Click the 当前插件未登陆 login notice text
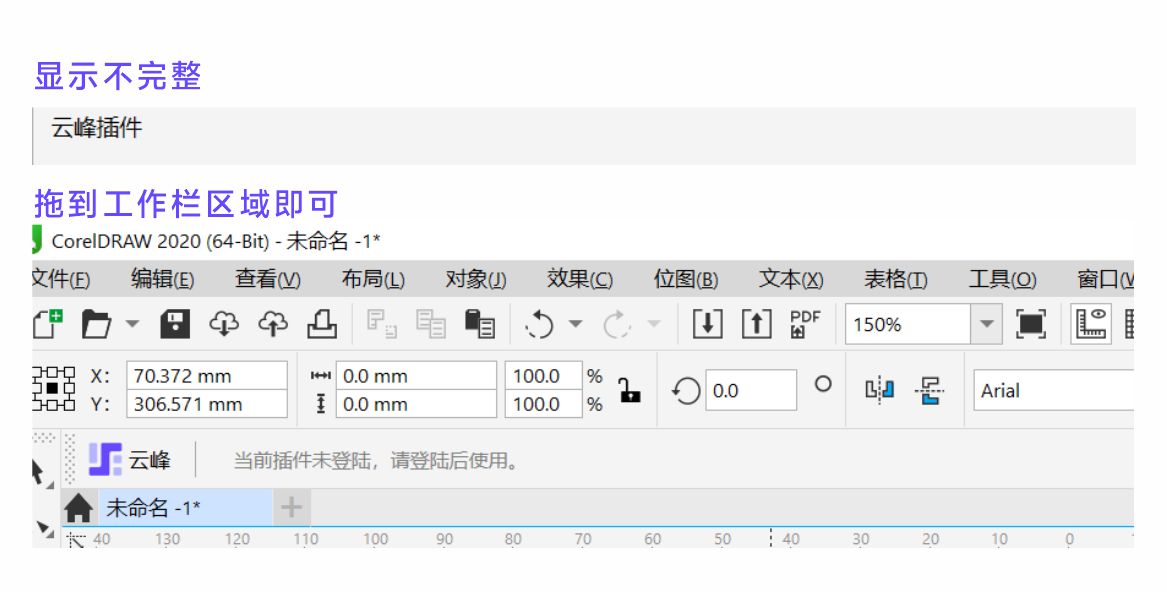The image size is (1167, 592). (376, 461)
